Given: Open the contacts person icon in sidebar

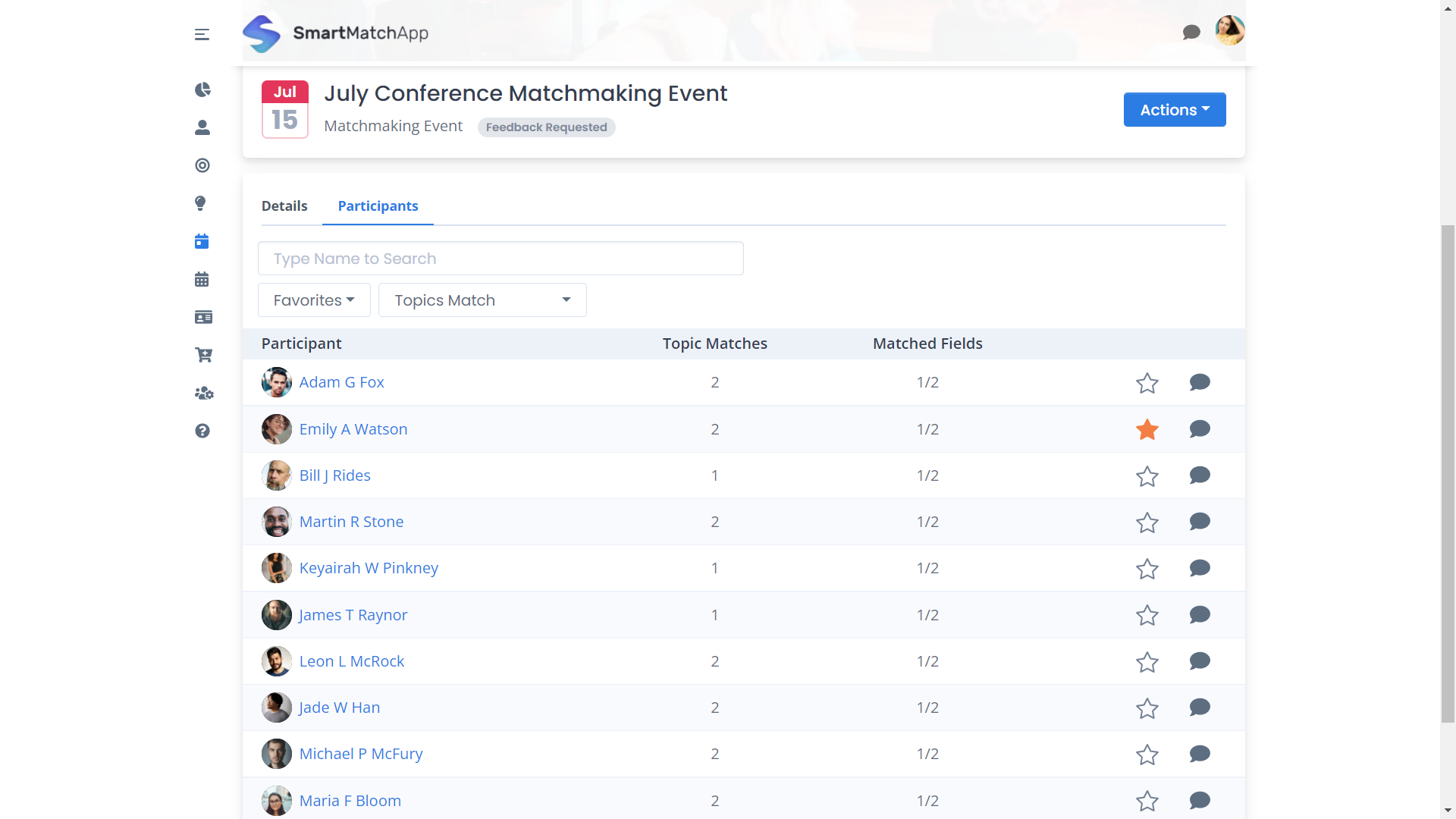Looking at the screenshot, I should [x=202, y=127].
